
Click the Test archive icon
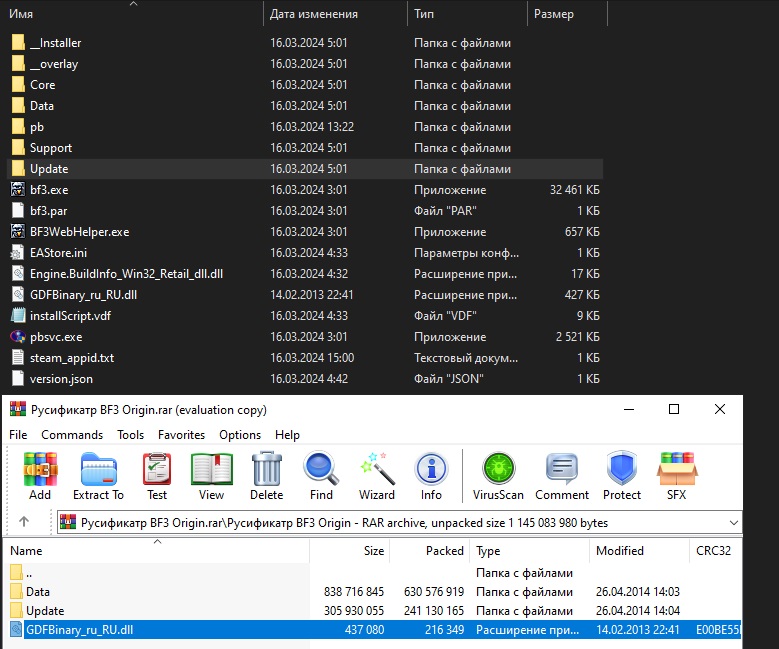[x=157, y=469]
